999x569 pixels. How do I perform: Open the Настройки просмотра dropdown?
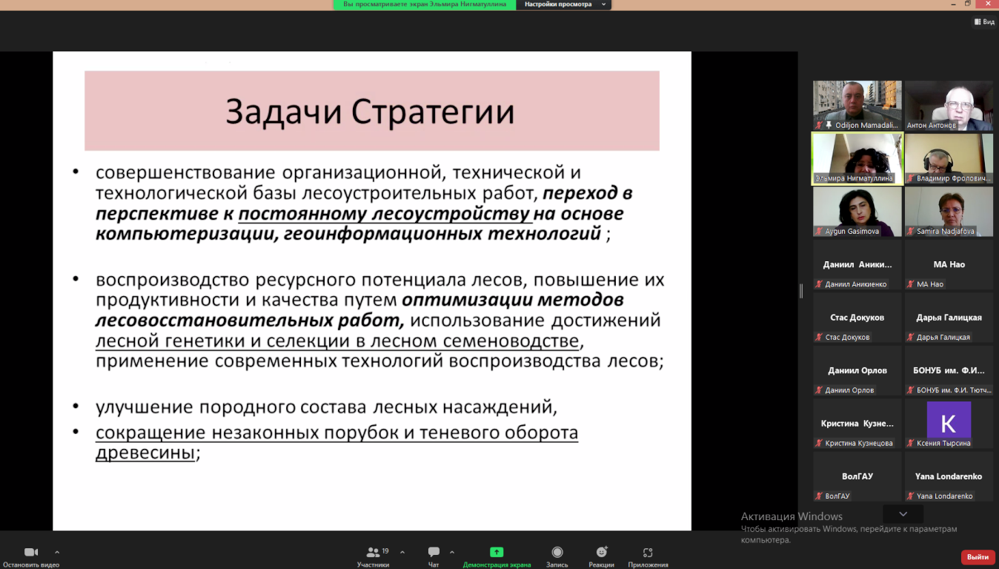[564, 5]
